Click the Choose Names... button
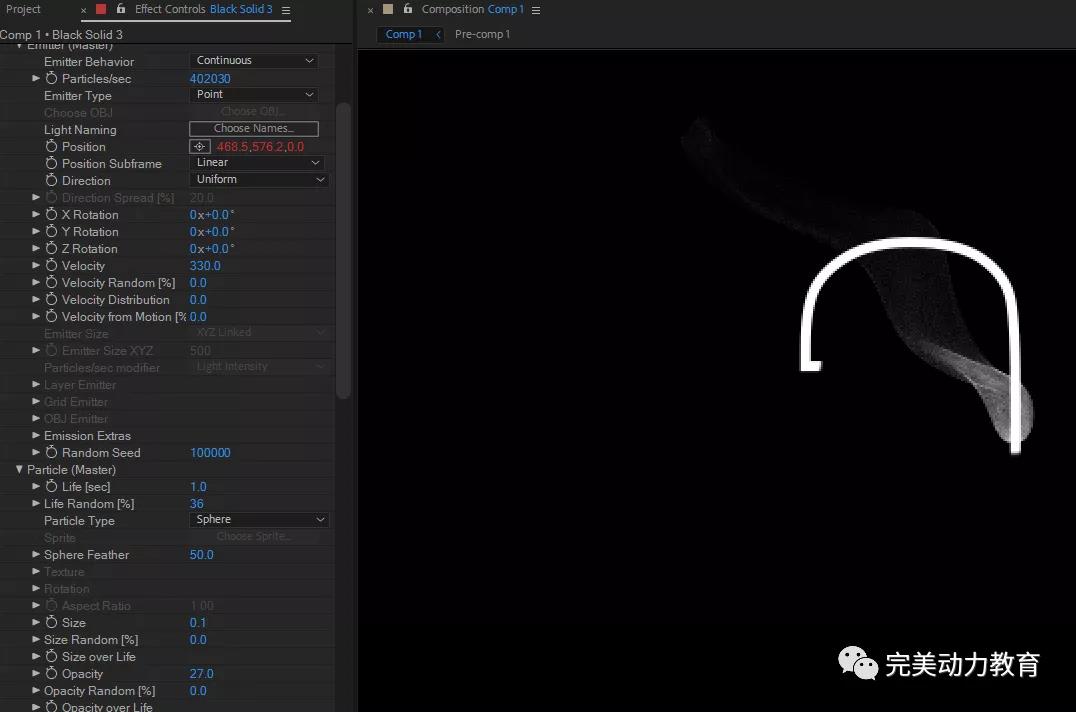The height and width of the screenshot is (712, 1076). click(x=254, y=129)
